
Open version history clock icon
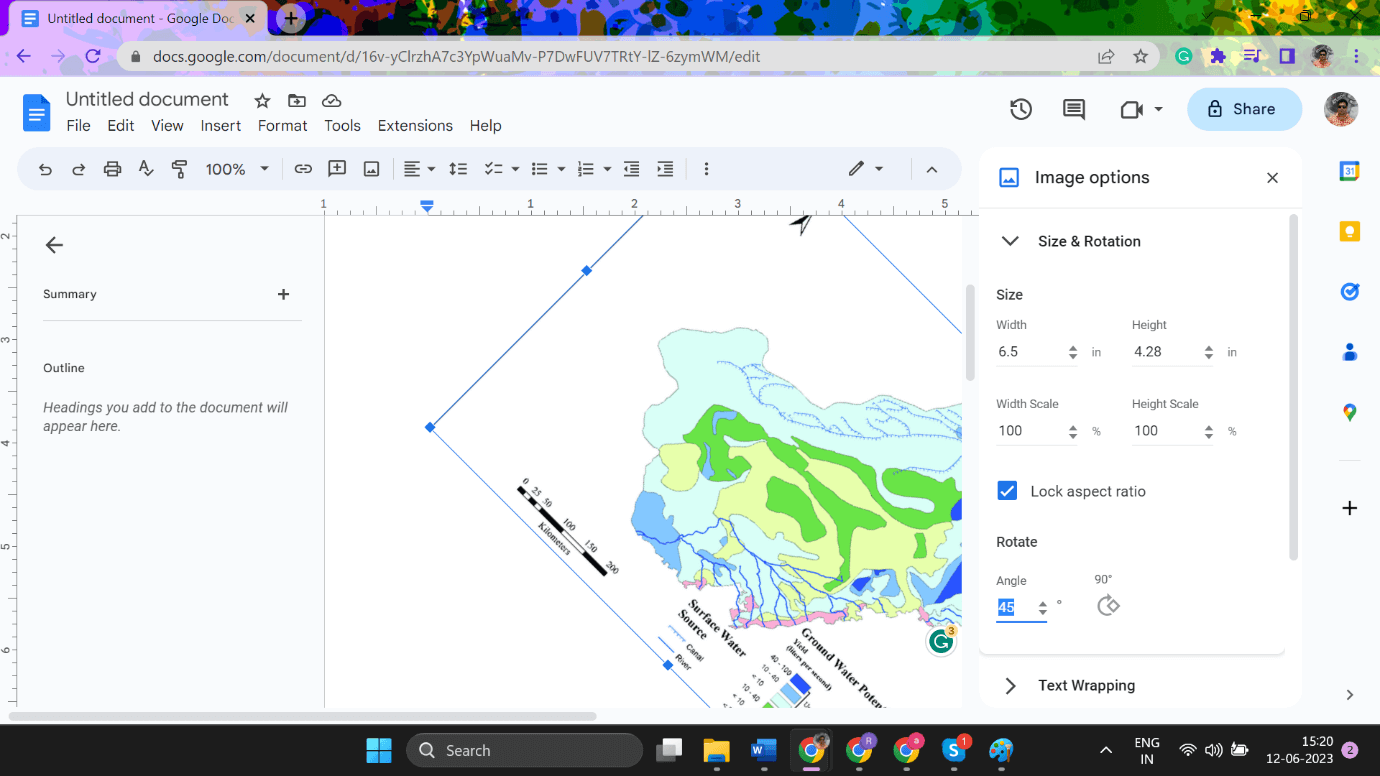click(1020, 109)
